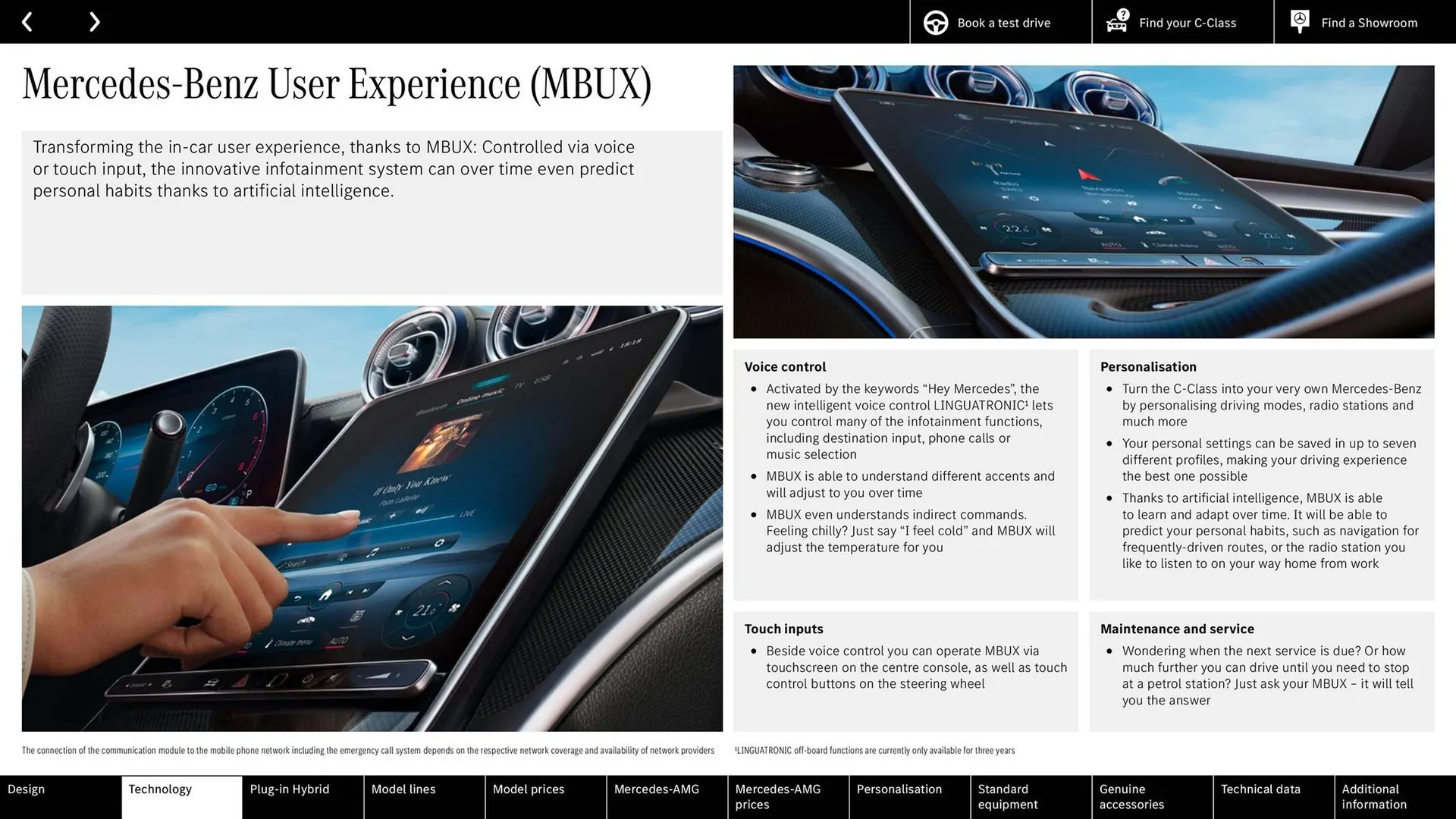Click Find a Showroom
The image size is (1456, 819).
click(1369, 22)
